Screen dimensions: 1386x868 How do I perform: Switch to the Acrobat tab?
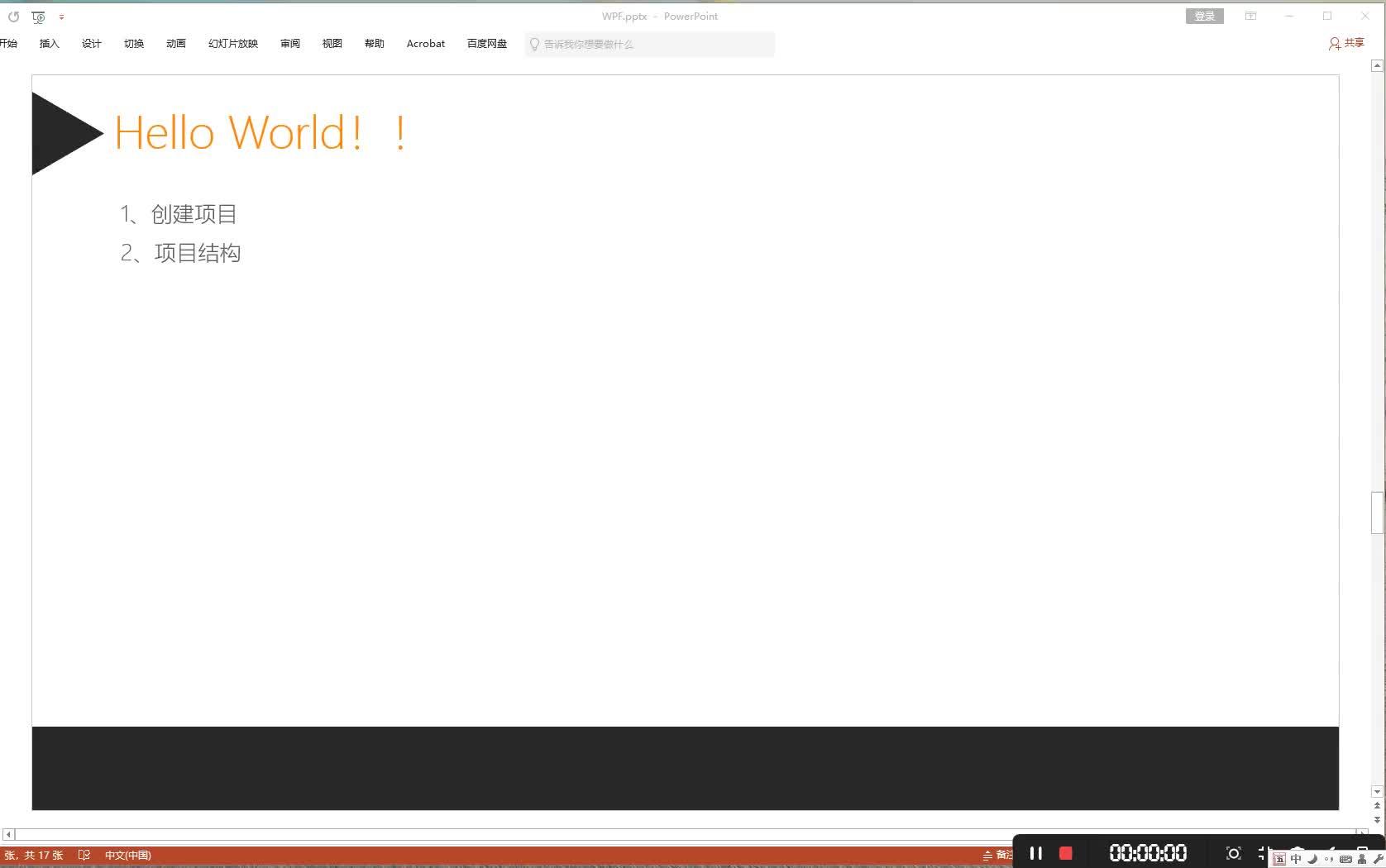(x=426, y=44)
